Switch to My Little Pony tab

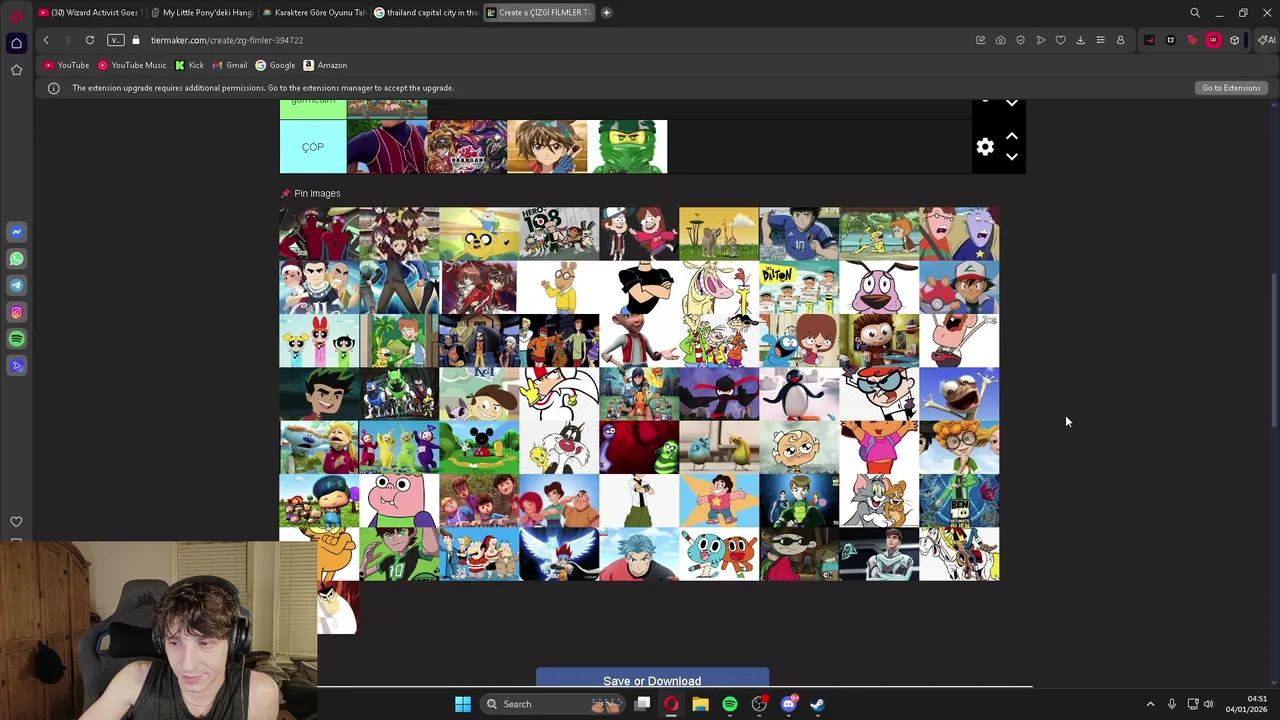coord(201,13)
